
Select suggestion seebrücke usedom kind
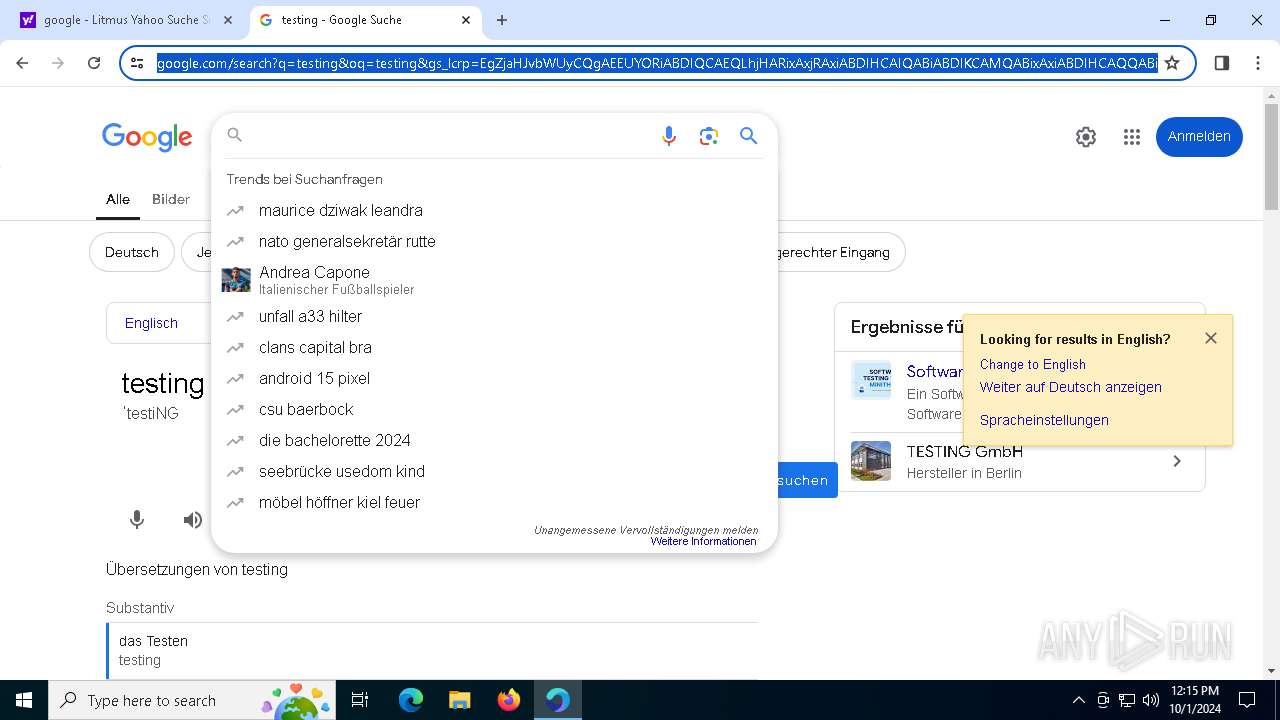494,471
